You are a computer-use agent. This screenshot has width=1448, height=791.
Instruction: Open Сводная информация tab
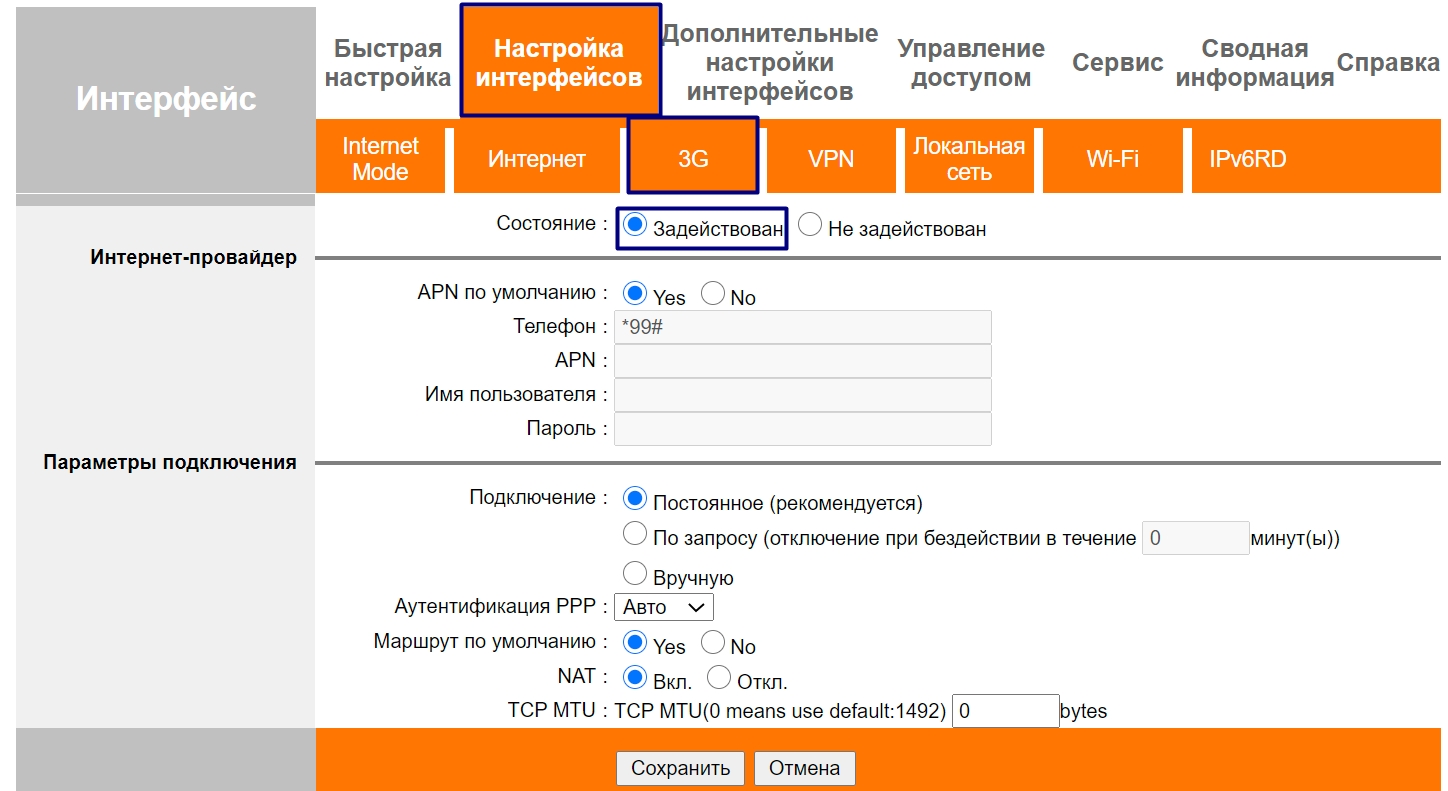pos(1255,63)
